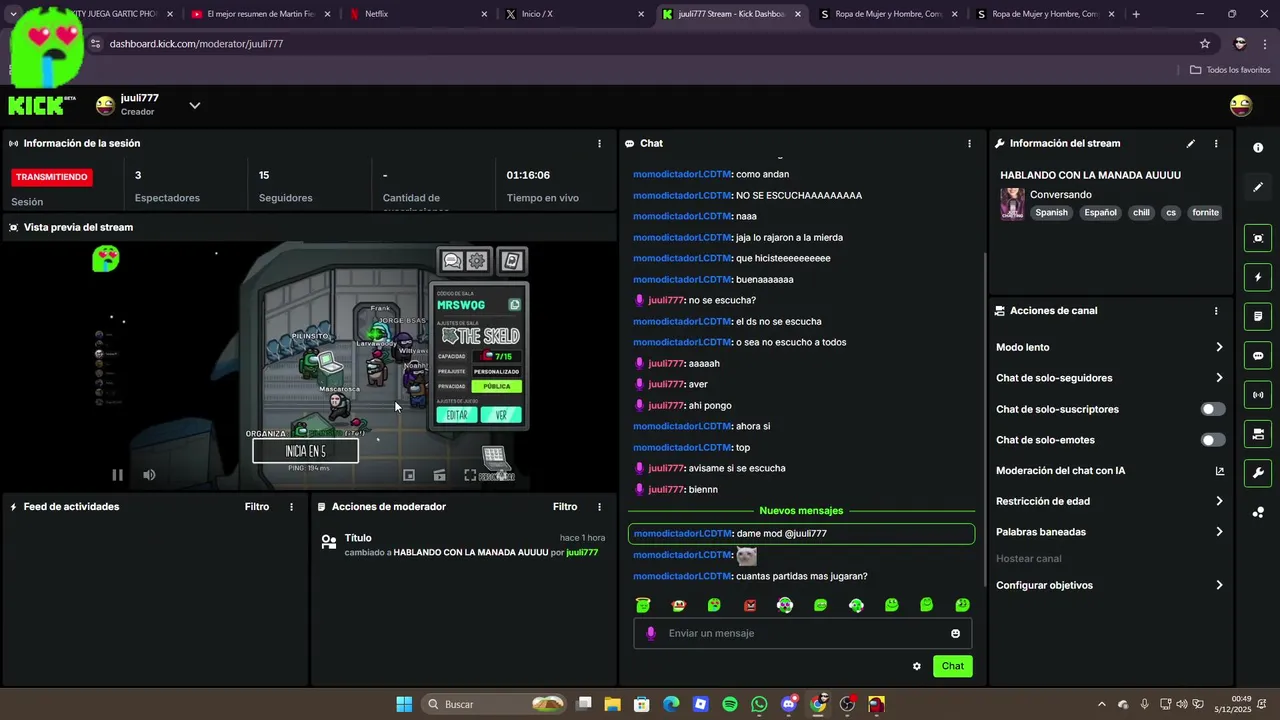This screenshot has width=1280, height=720.
Task: Switch to El mejor resumen de Martin tab
Action: 260,14
